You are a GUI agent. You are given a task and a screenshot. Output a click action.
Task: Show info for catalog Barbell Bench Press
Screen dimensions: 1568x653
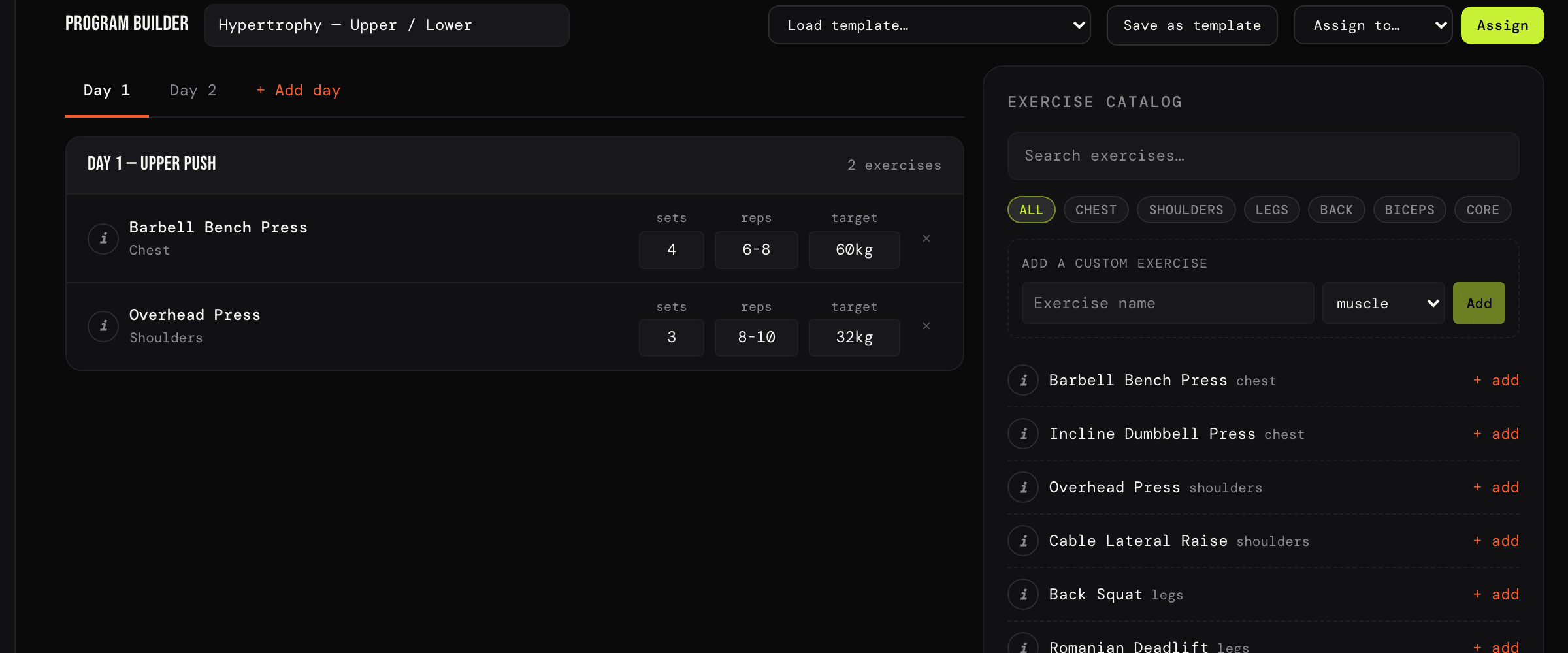(x=1023, y=380)
